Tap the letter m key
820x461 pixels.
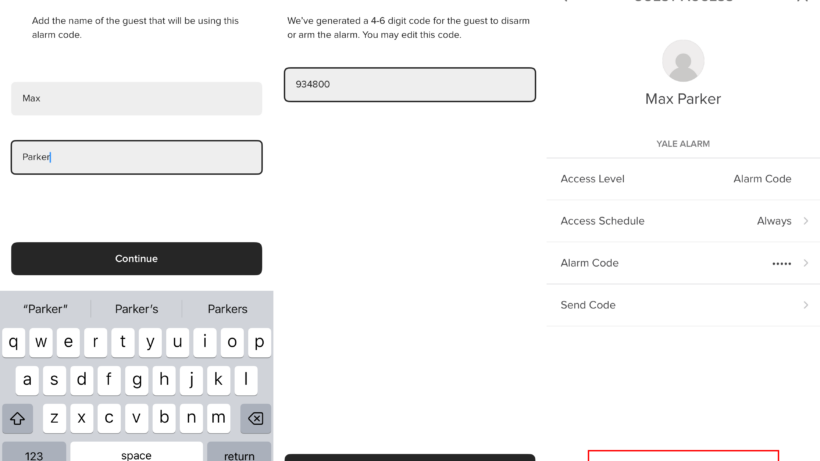coord(218,418)
